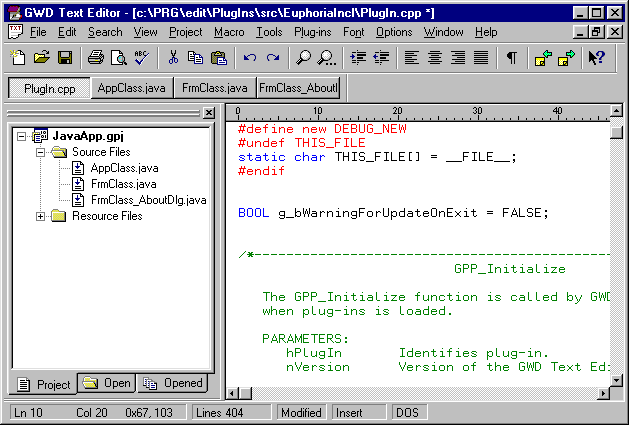Collapse the JavaApp.gpj project root
The height and width of the screenshot is (425, 629).
point(22,136)
